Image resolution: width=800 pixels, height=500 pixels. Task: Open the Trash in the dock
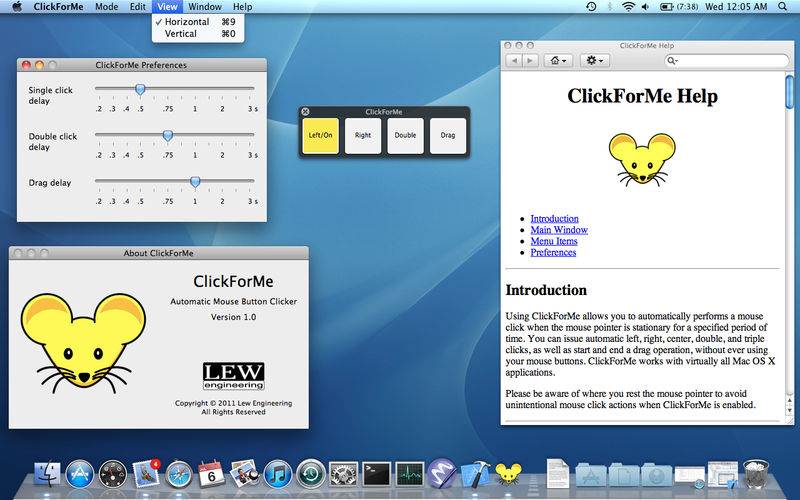click(x=756, y=474)
